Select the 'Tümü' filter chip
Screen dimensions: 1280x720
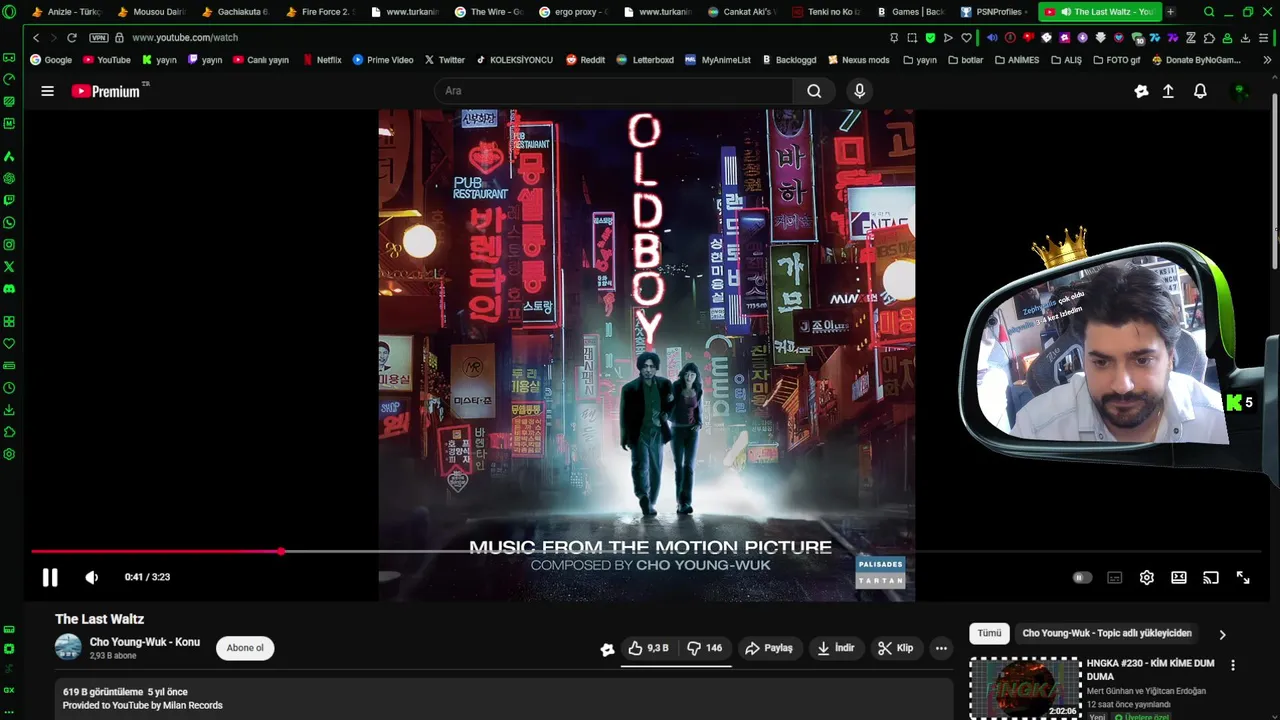tap(989, 633)
